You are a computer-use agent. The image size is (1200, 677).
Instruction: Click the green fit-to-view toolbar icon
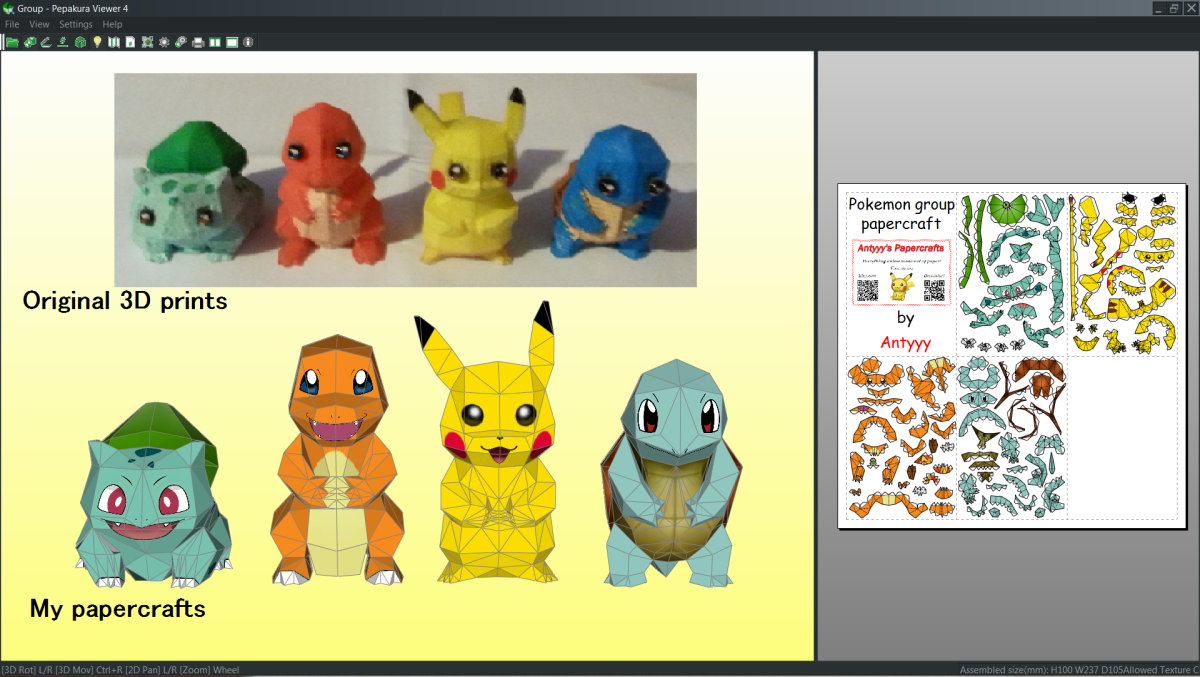tap(147, 42)
